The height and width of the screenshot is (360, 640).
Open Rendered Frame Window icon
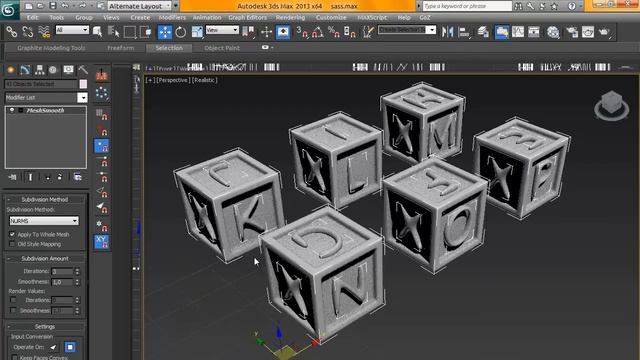(x=588, y=31)
